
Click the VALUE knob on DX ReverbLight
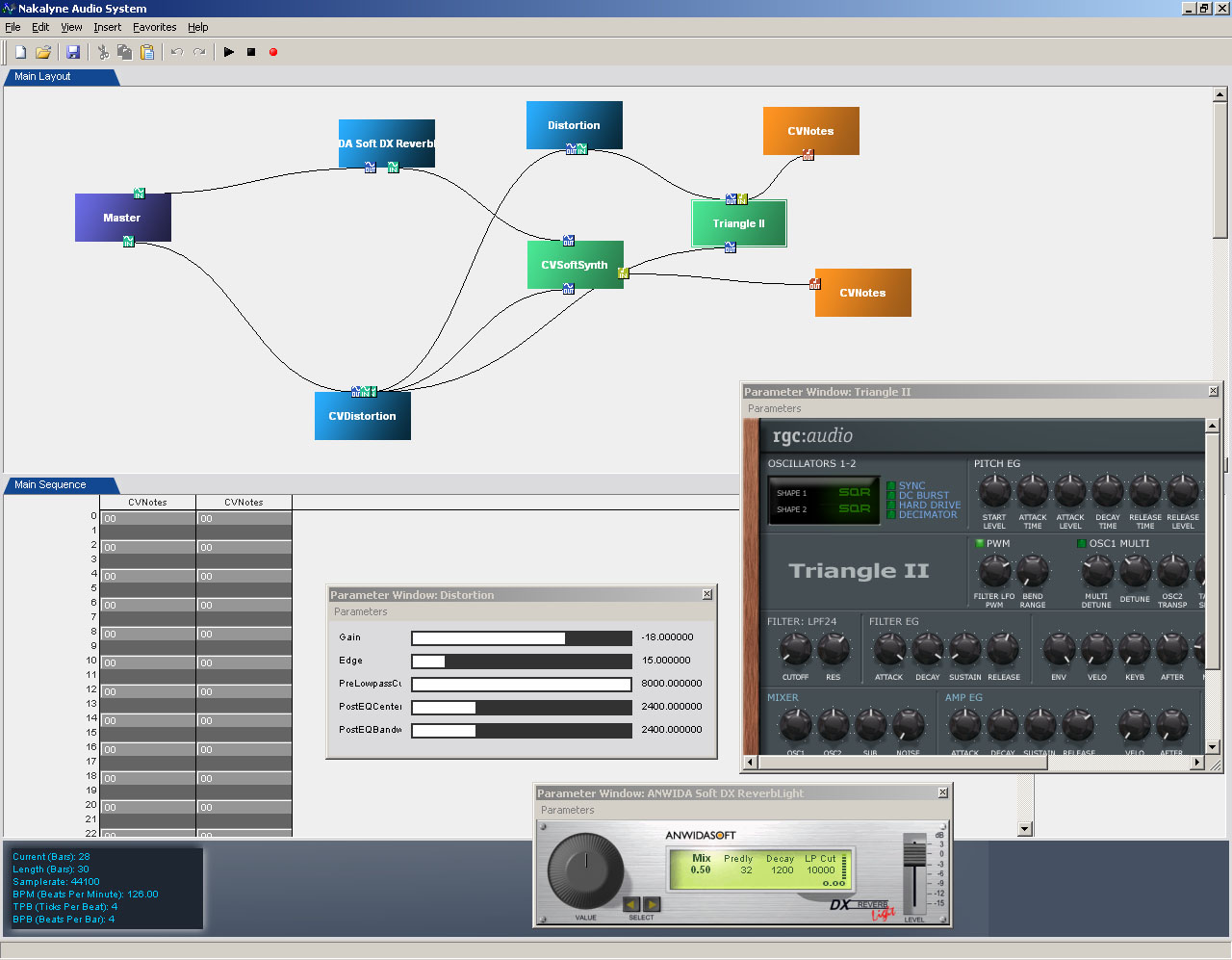[586, 872]
